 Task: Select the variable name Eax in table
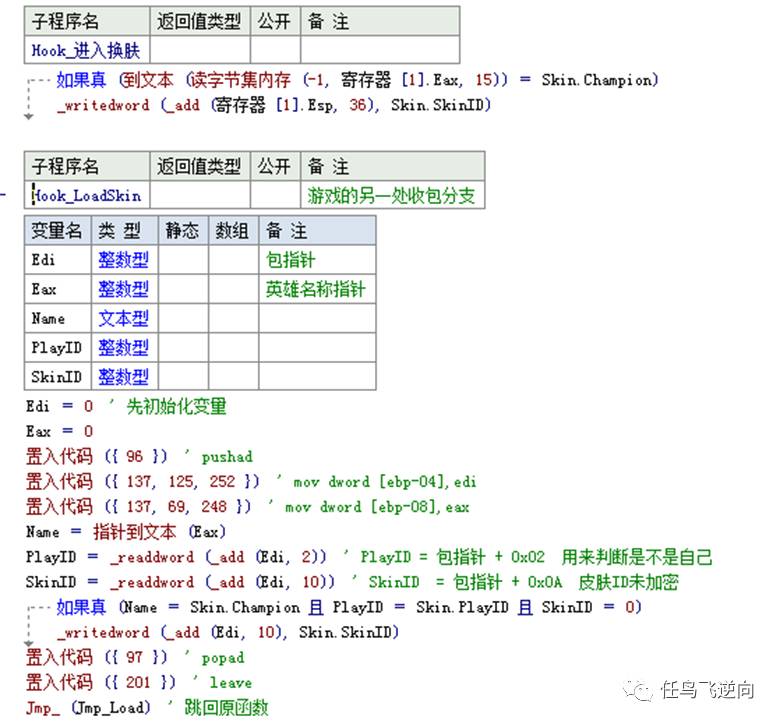(x=44, y=289)
